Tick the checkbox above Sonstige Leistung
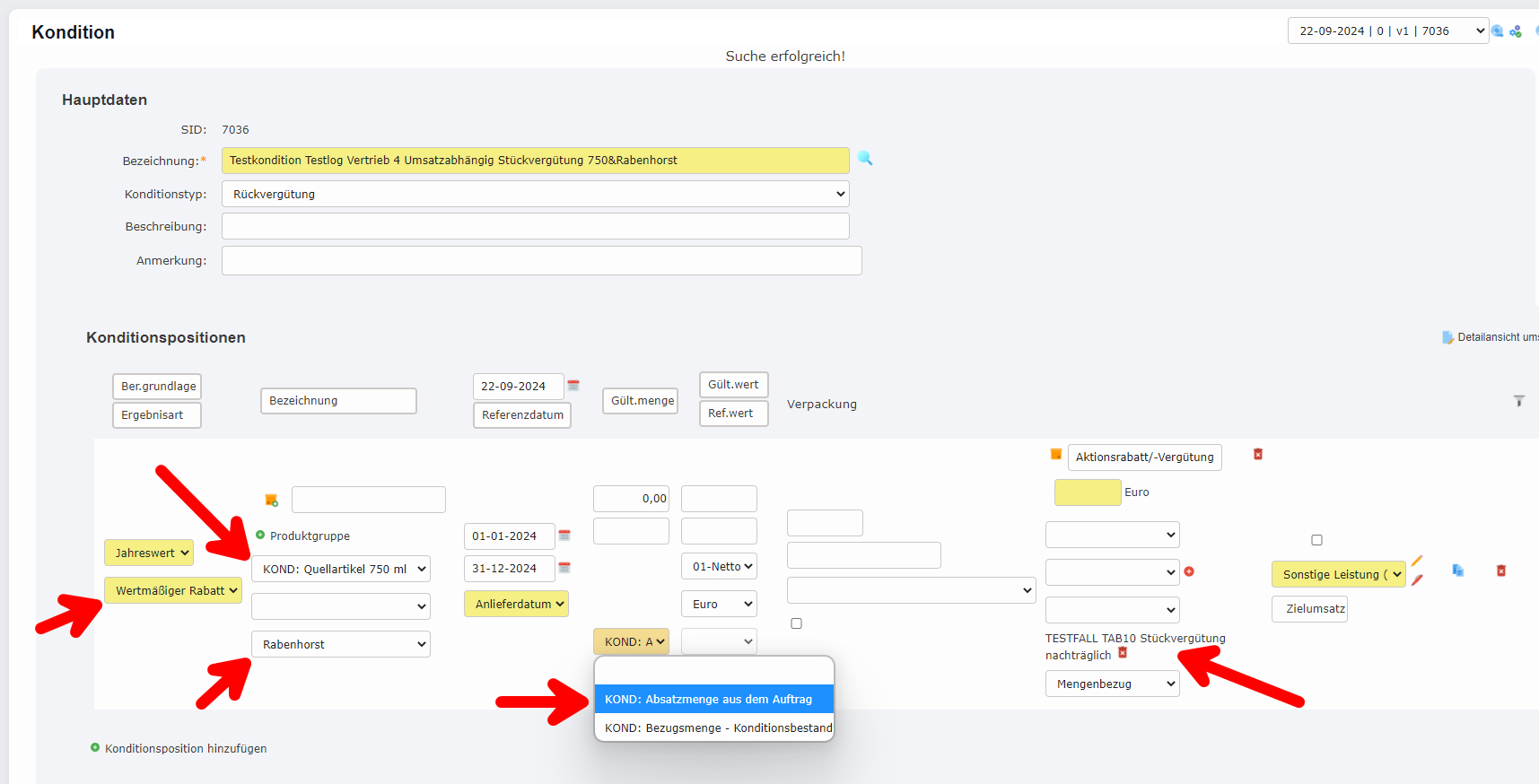 (x=1316, y=540)
